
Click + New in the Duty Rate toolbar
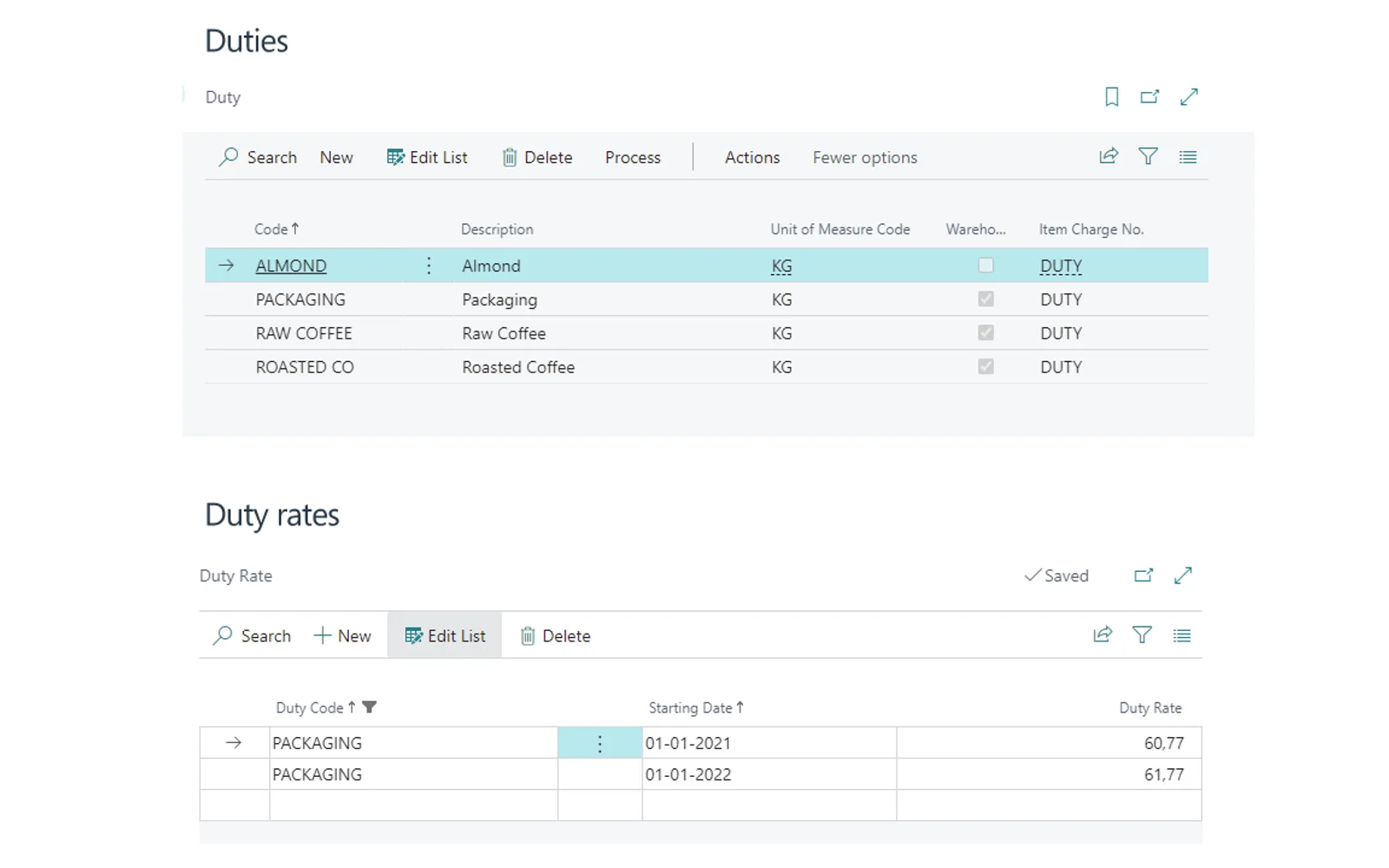coord(342,635)
